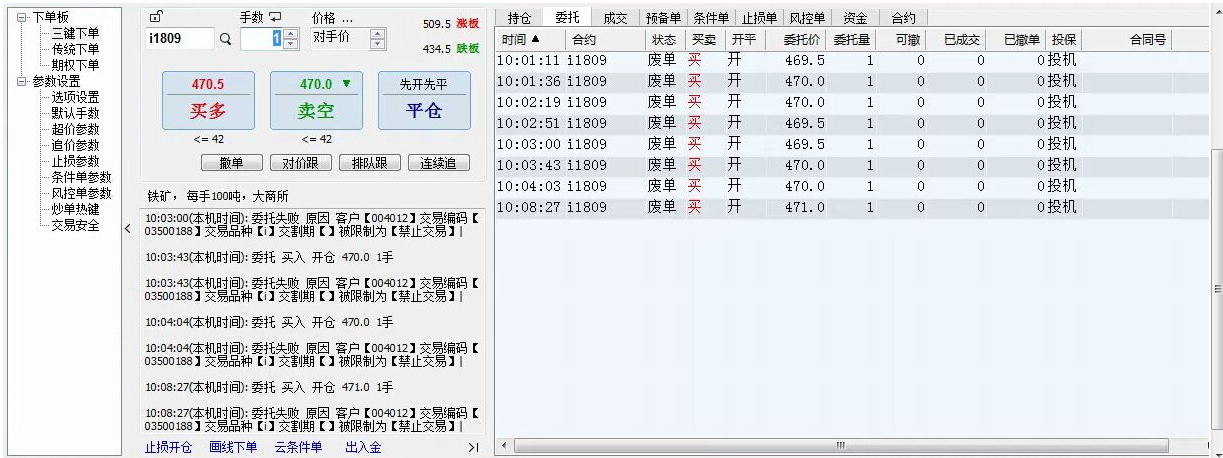The height and width of the screenshot is (458, 1223).
Task: Switch to the 资金 tab
Action: pos(854,18)
